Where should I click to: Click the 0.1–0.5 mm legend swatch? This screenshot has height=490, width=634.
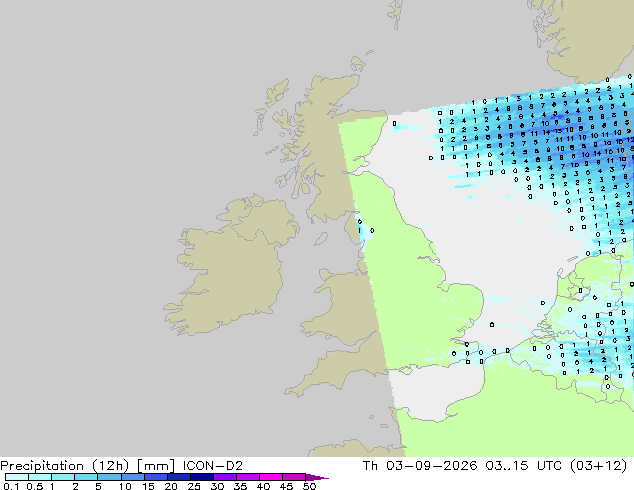(17, 477)
